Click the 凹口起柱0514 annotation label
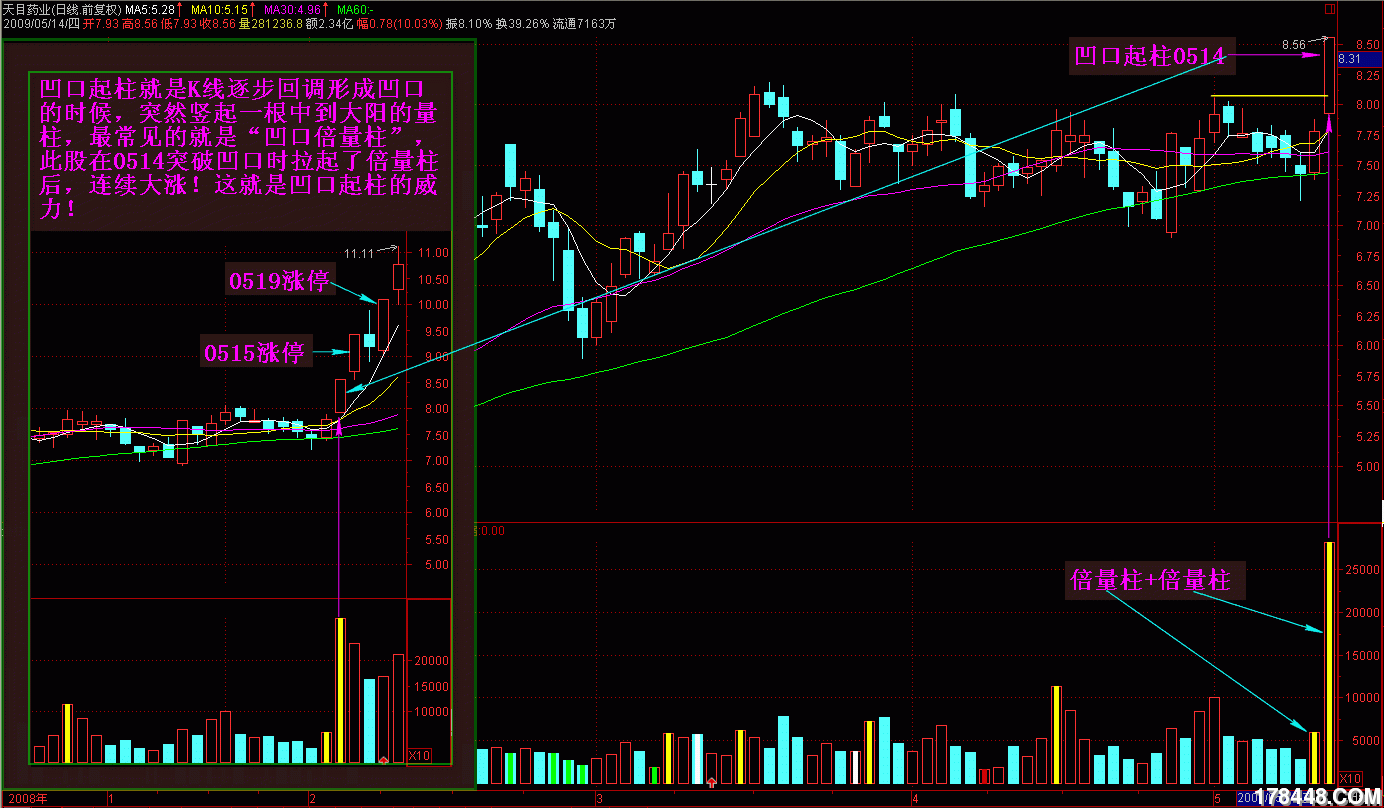This screenshot has width=1384, height=808. coord(1149,56)
